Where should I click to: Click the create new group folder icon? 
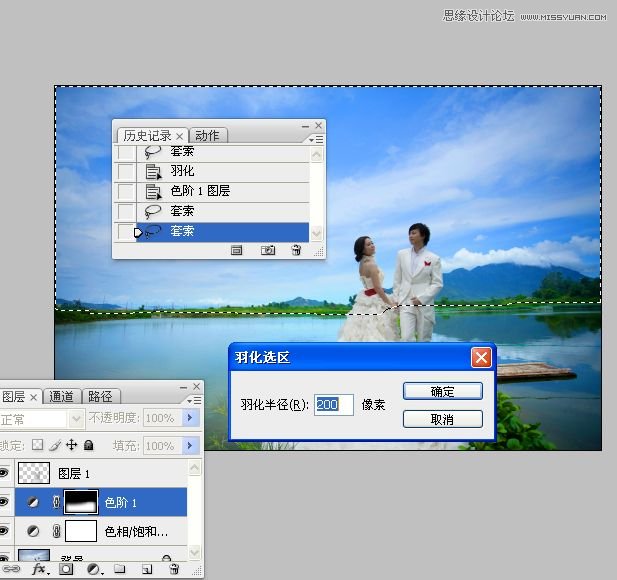(x=120, y=569)
